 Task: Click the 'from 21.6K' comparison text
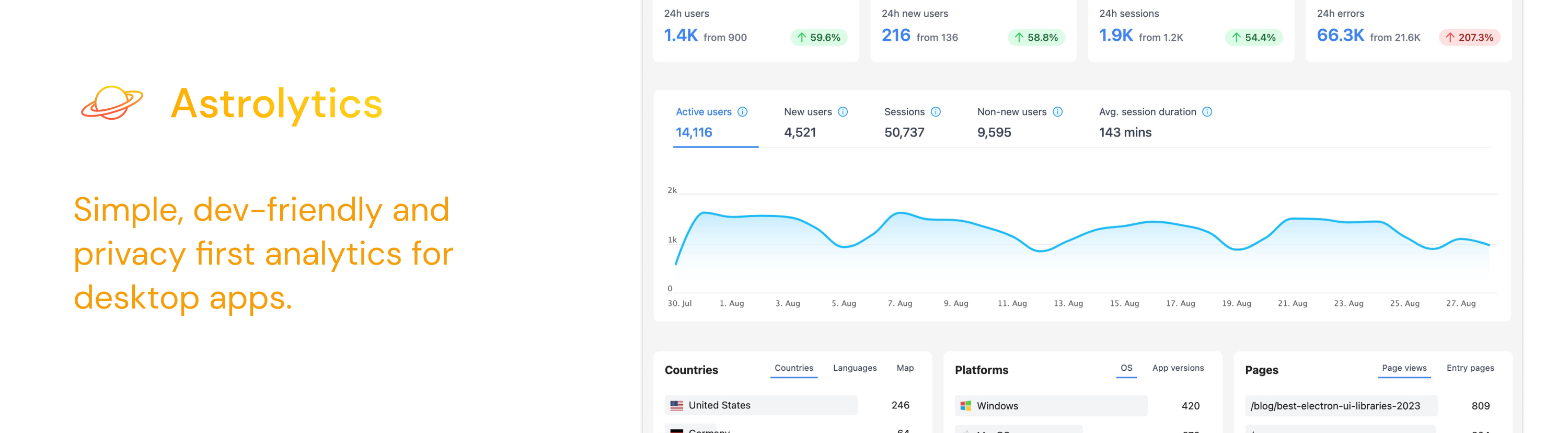click(1394, 37)
